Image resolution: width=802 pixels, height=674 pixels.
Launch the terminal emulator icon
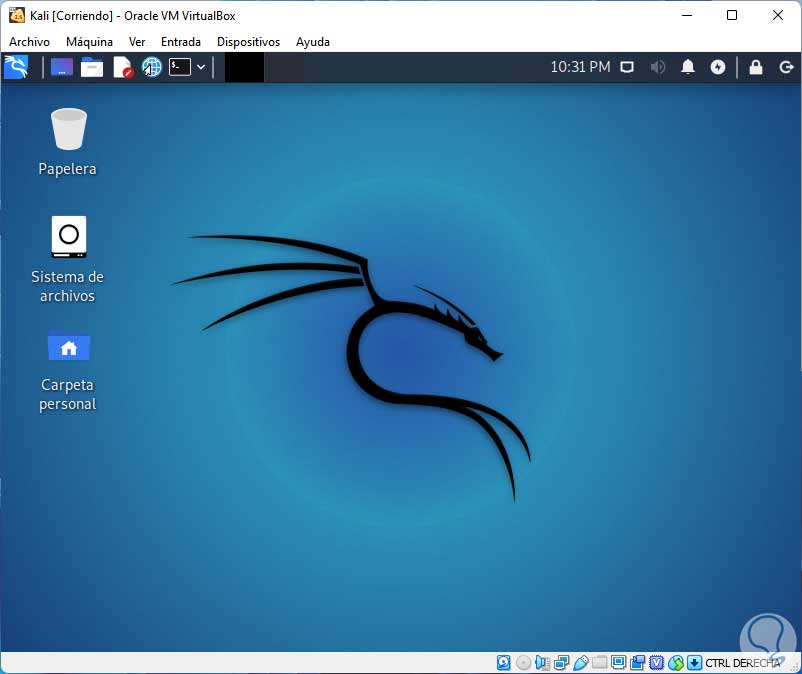click(x=180, y=67)
